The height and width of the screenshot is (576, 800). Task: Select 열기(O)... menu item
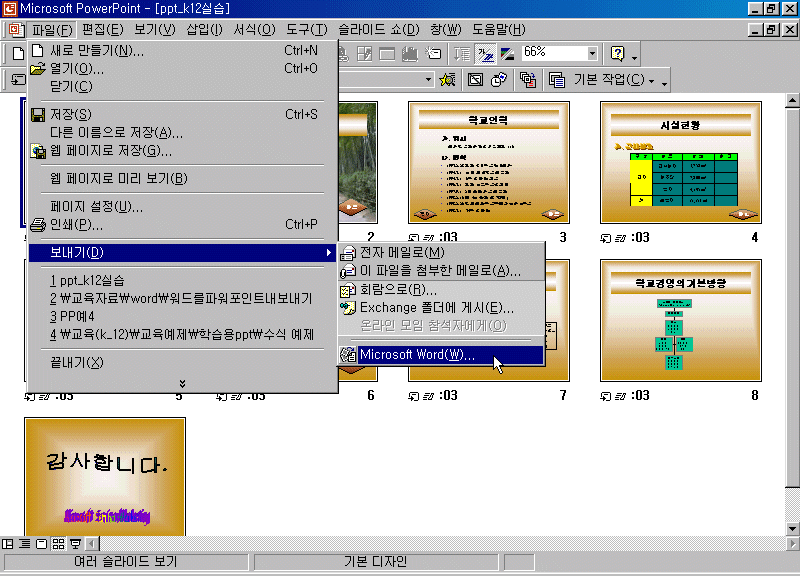tap(183, 68)
